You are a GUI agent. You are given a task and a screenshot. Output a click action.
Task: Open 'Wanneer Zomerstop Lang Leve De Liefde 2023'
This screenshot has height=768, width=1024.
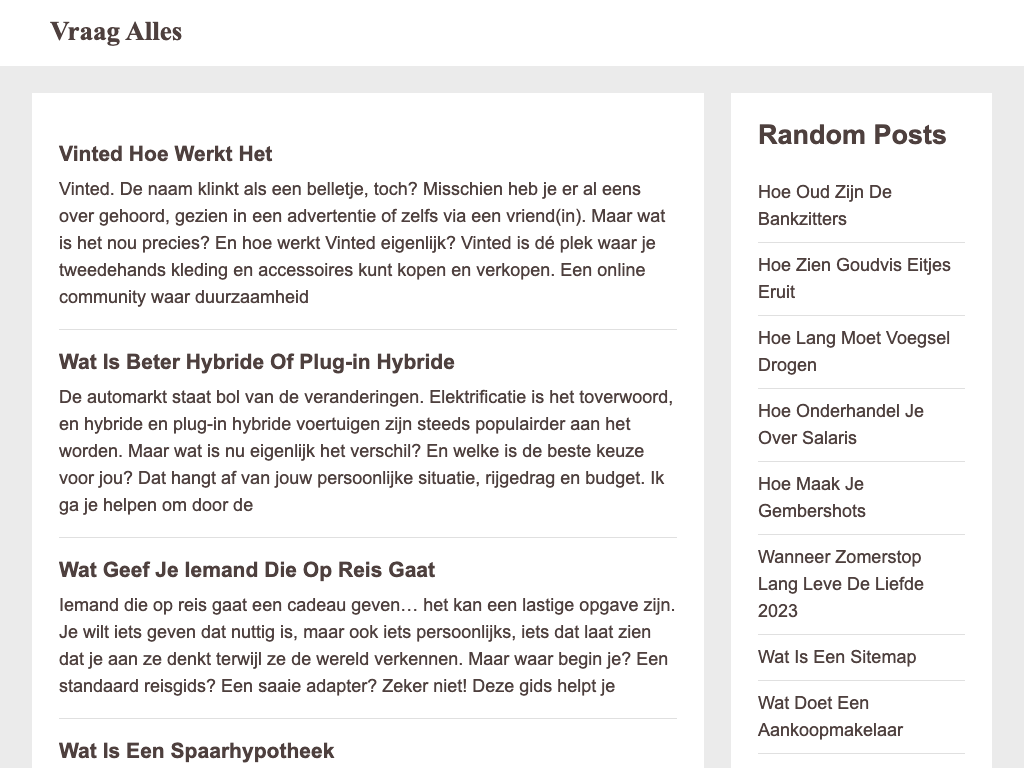[840, 583]
